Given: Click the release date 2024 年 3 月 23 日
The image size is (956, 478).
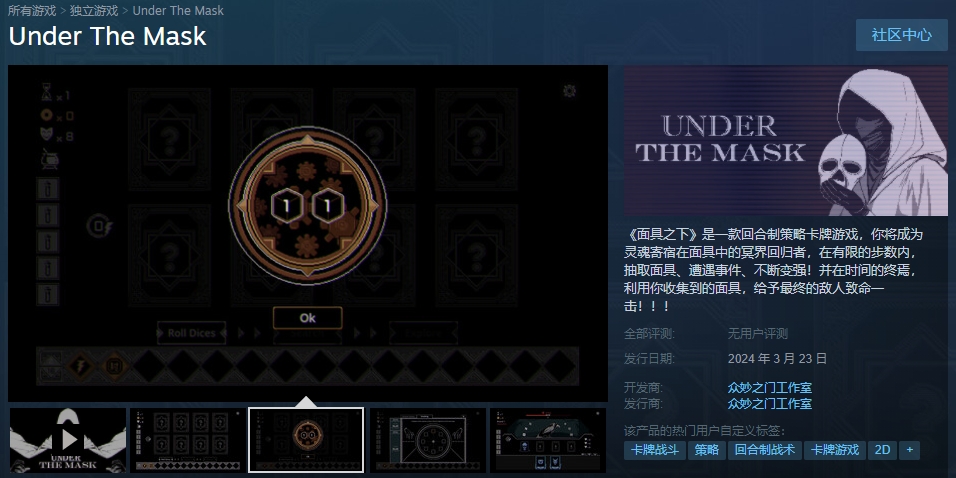Looking at the screenshot, I should pyautogui.click(x=777, y=358).
